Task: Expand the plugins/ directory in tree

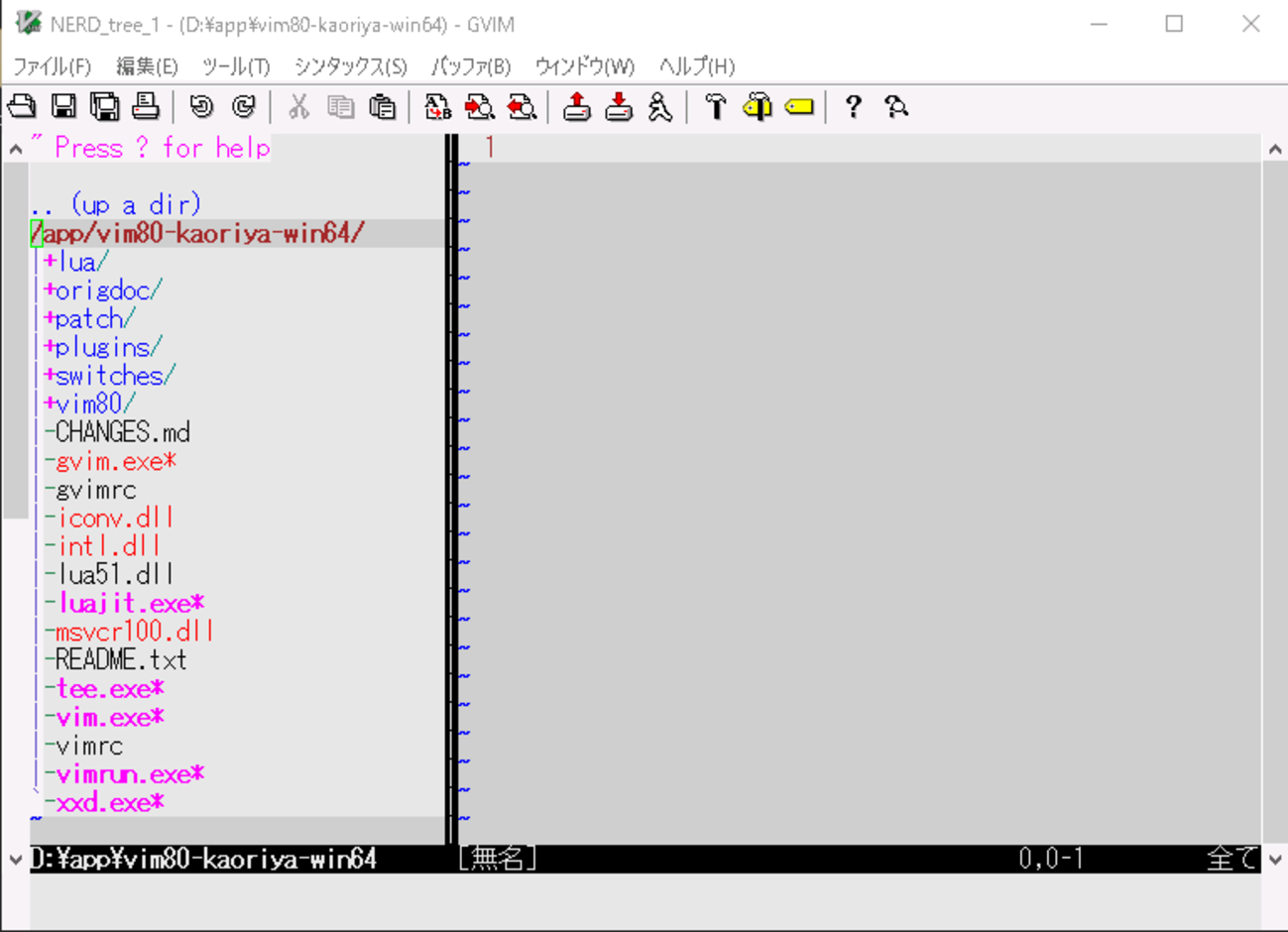Action: pos(102,347)
